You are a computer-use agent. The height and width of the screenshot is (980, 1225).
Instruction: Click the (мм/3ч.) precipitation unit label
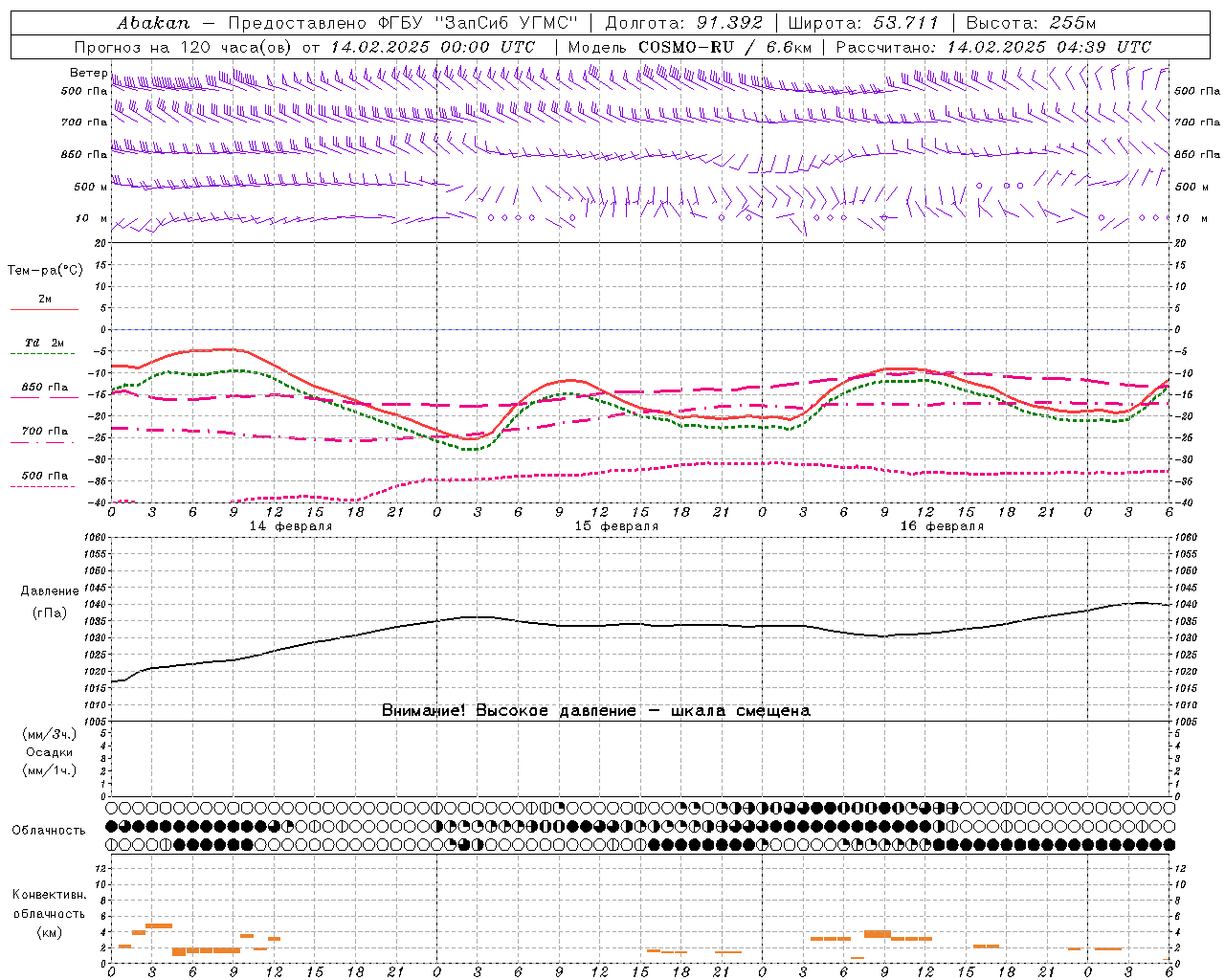[50, 734]
